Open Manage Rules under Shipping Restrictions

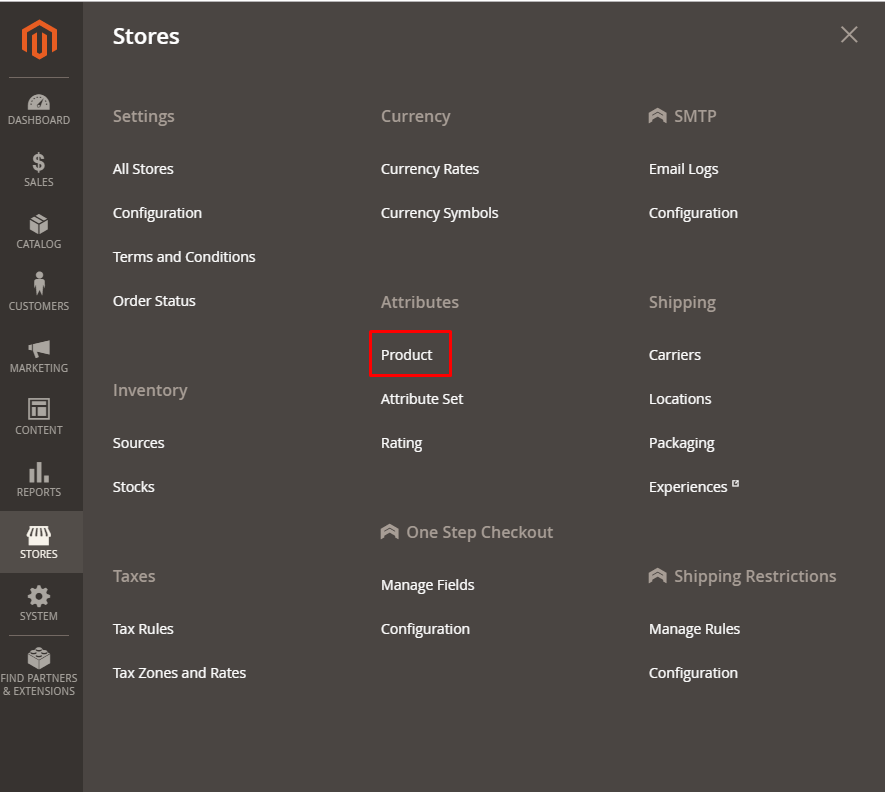coord(694,629)
